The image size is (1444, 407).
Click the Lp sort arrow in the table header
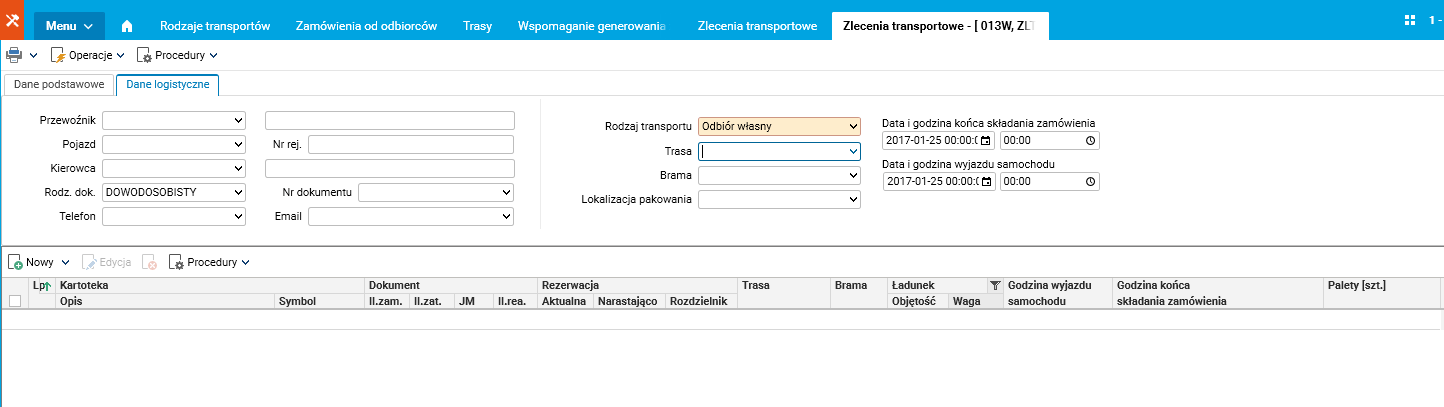46,286
